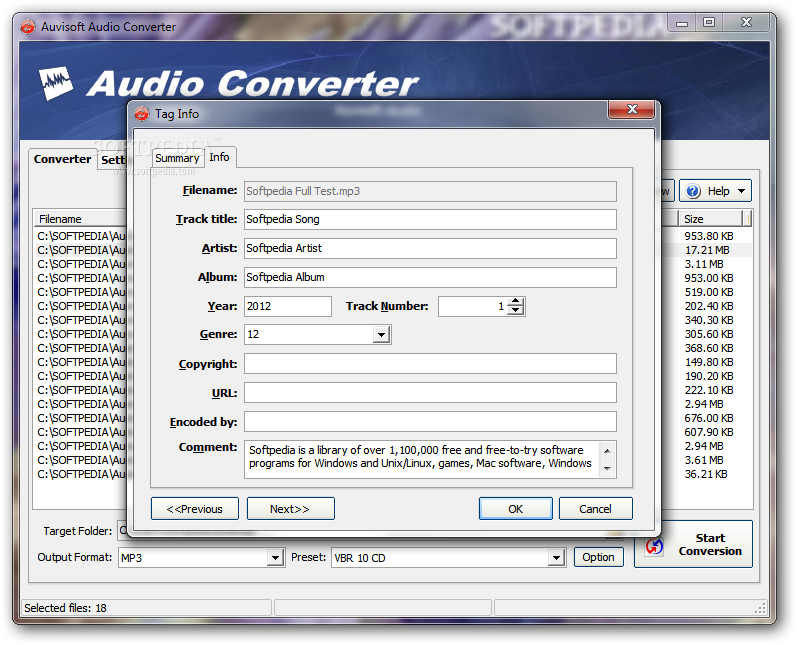Go to the Next>> file
The height and width of the screenshot is (645, 797).
[291, 509]
